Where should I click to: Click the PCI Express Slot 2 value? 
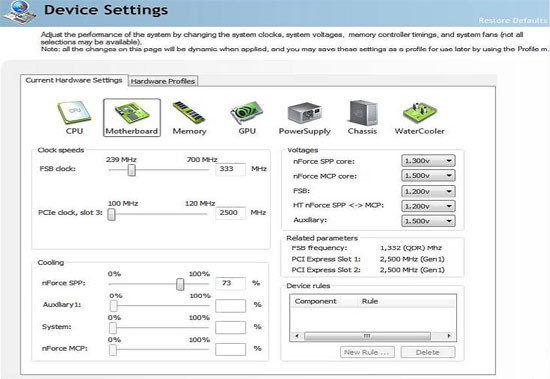(x=412, y=270)
